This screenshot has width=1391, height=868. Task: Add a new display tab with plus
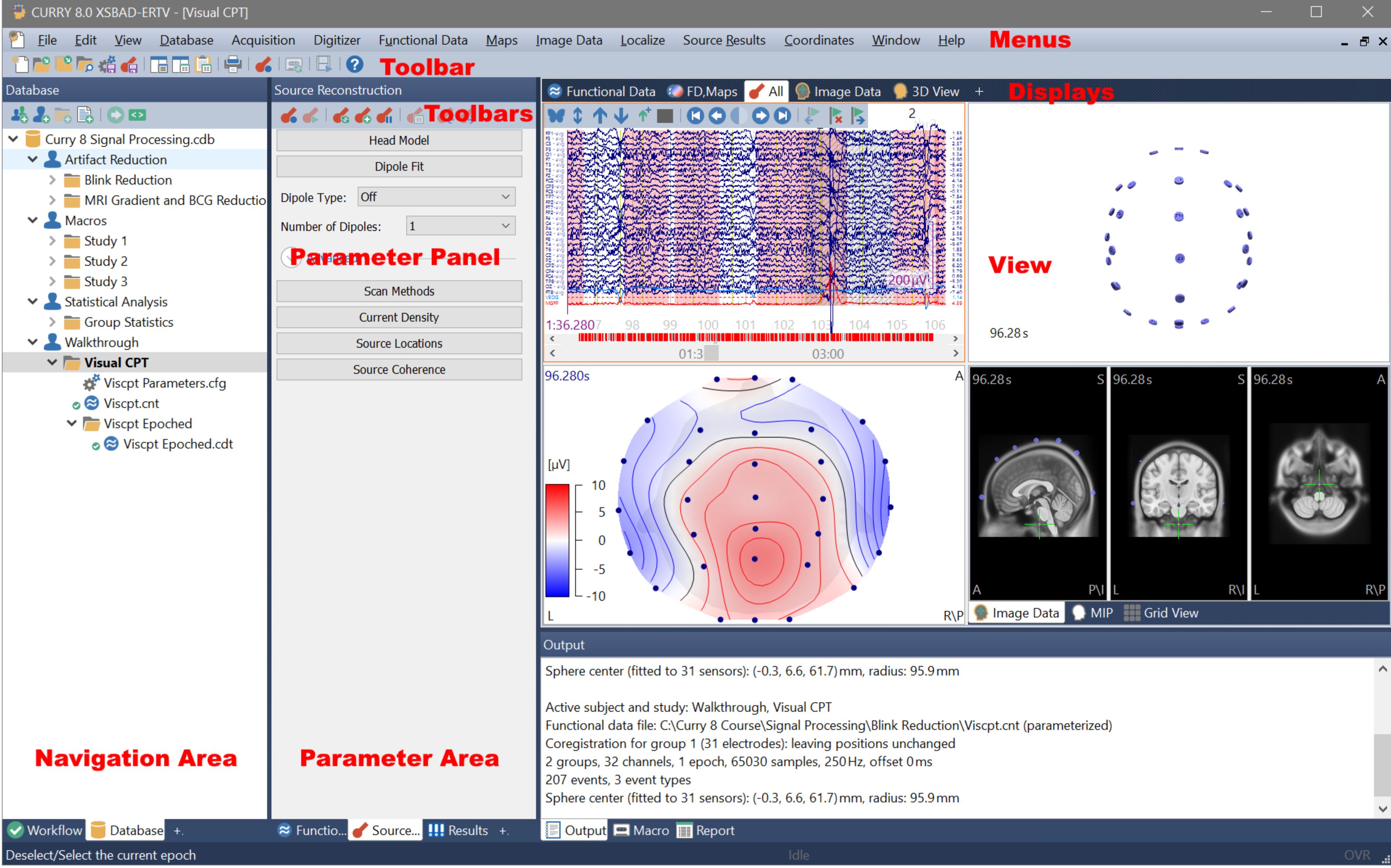(979, 91)
